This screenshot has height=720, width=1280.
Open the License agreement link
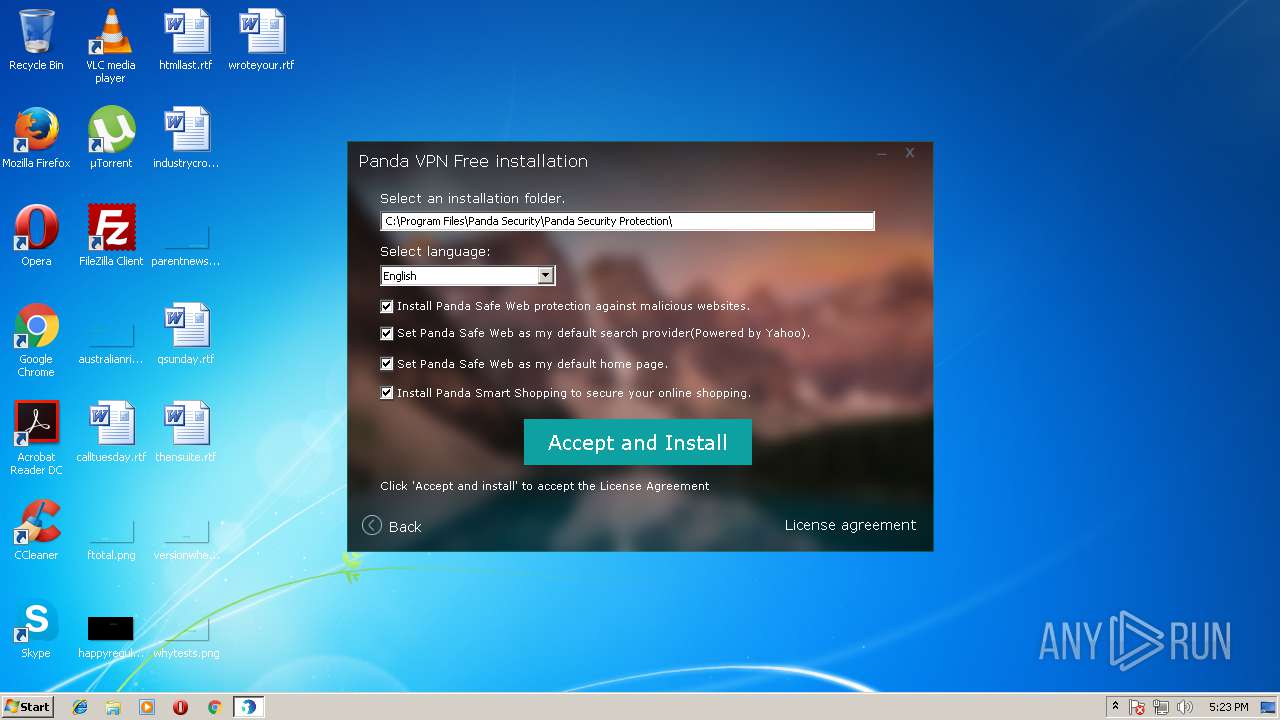click(x=850, y=525)
